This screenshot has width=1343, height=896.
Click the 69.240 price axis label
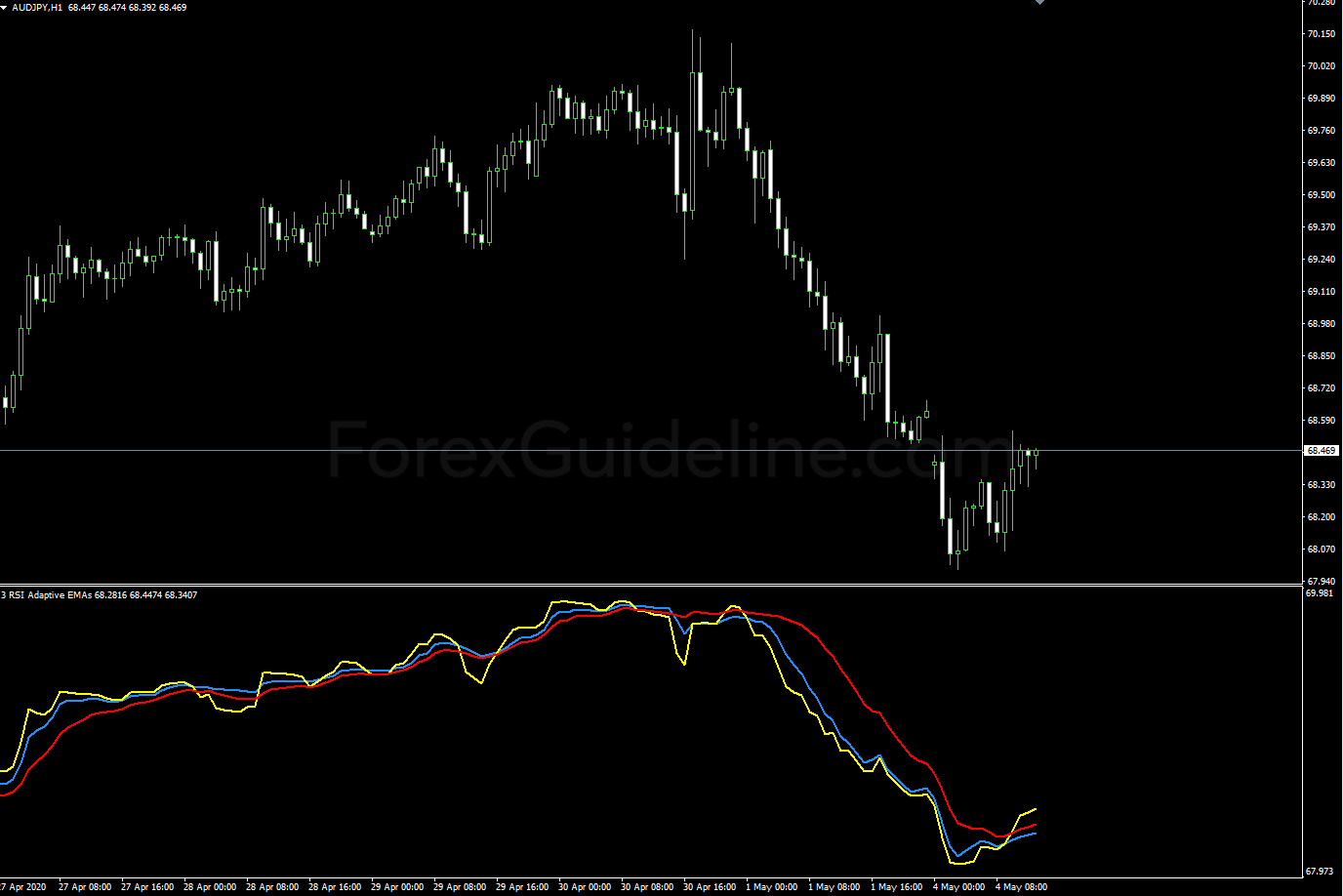[1322, 260]
